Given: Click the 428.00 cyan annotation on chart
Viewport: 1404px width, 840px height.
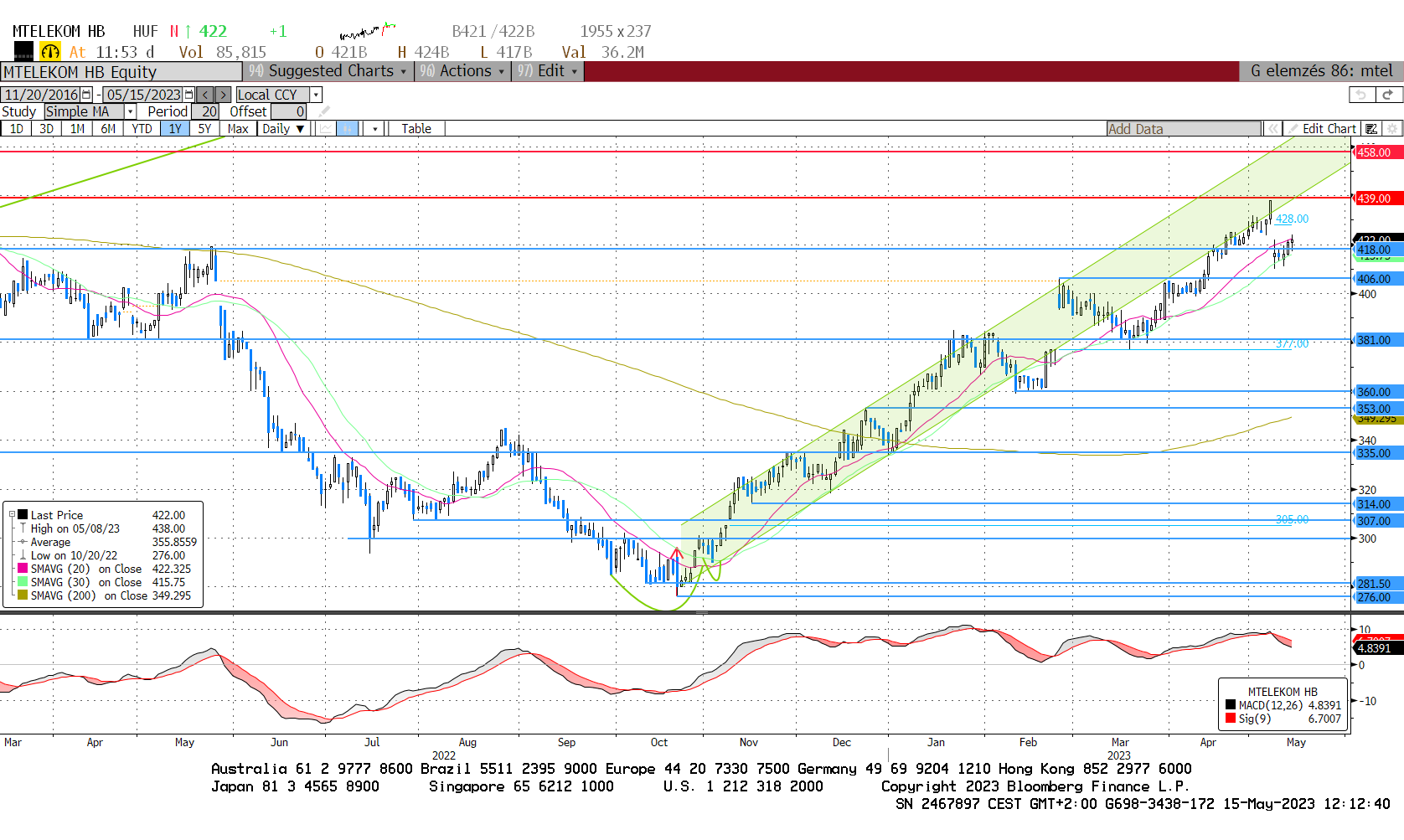Looking at the screenshot, I should 1292,219.
